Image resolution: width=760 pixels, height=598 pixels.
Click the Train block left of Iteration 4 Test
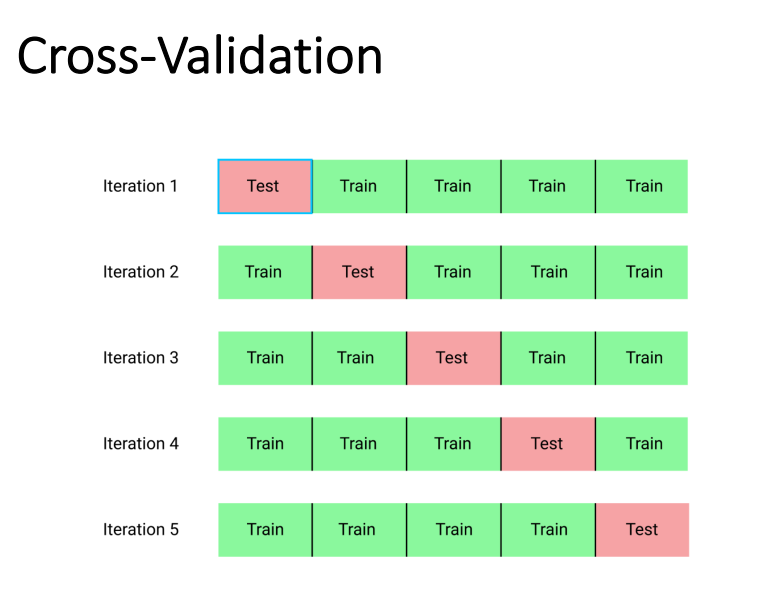pyautogui.click(x=453, y=444)
